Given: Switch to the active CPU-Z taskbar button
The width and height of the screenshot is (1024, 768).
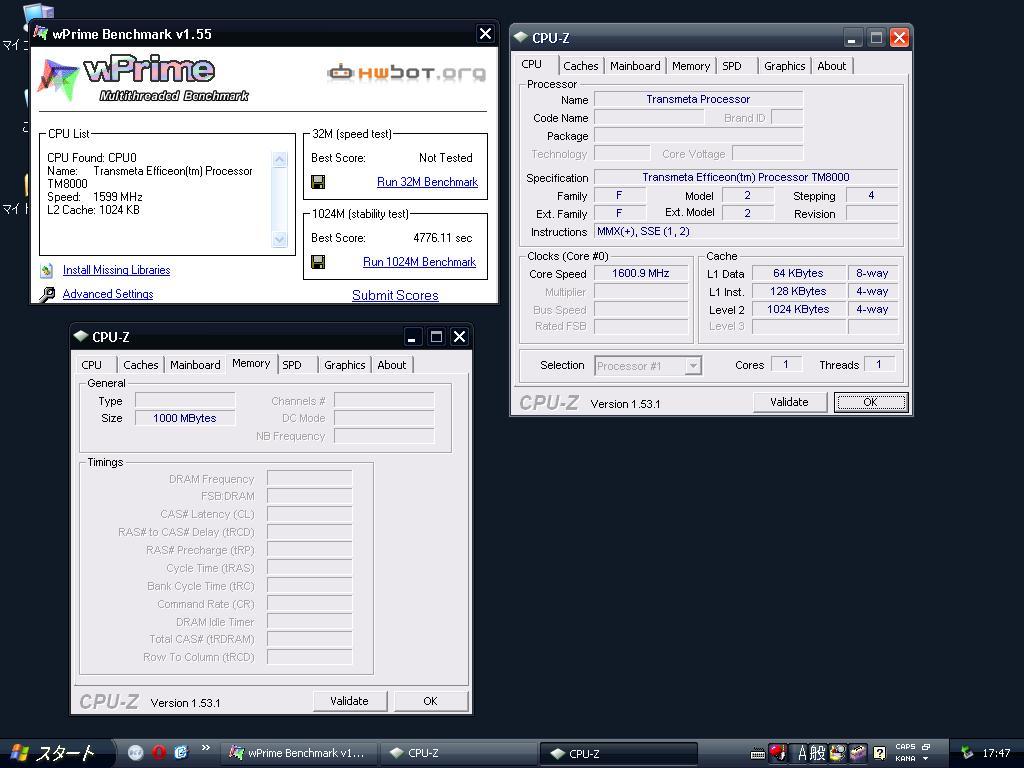Looking at the screenshot, I should pyautogui.click(x=619, y=754).
